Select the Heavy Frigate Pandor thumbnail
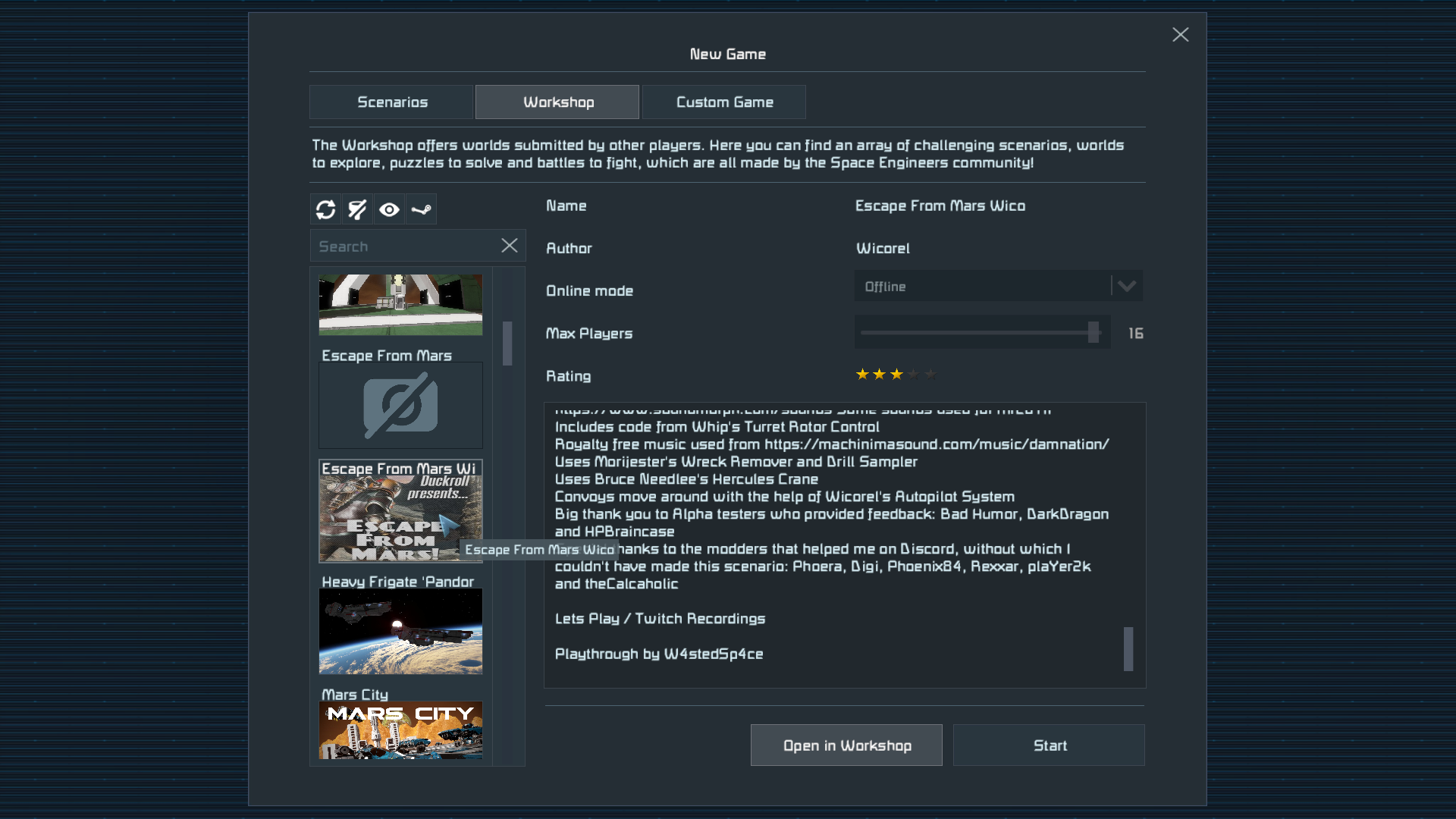Image resolution: width=1456 pixels, height=819 pixels. [400, 631]
